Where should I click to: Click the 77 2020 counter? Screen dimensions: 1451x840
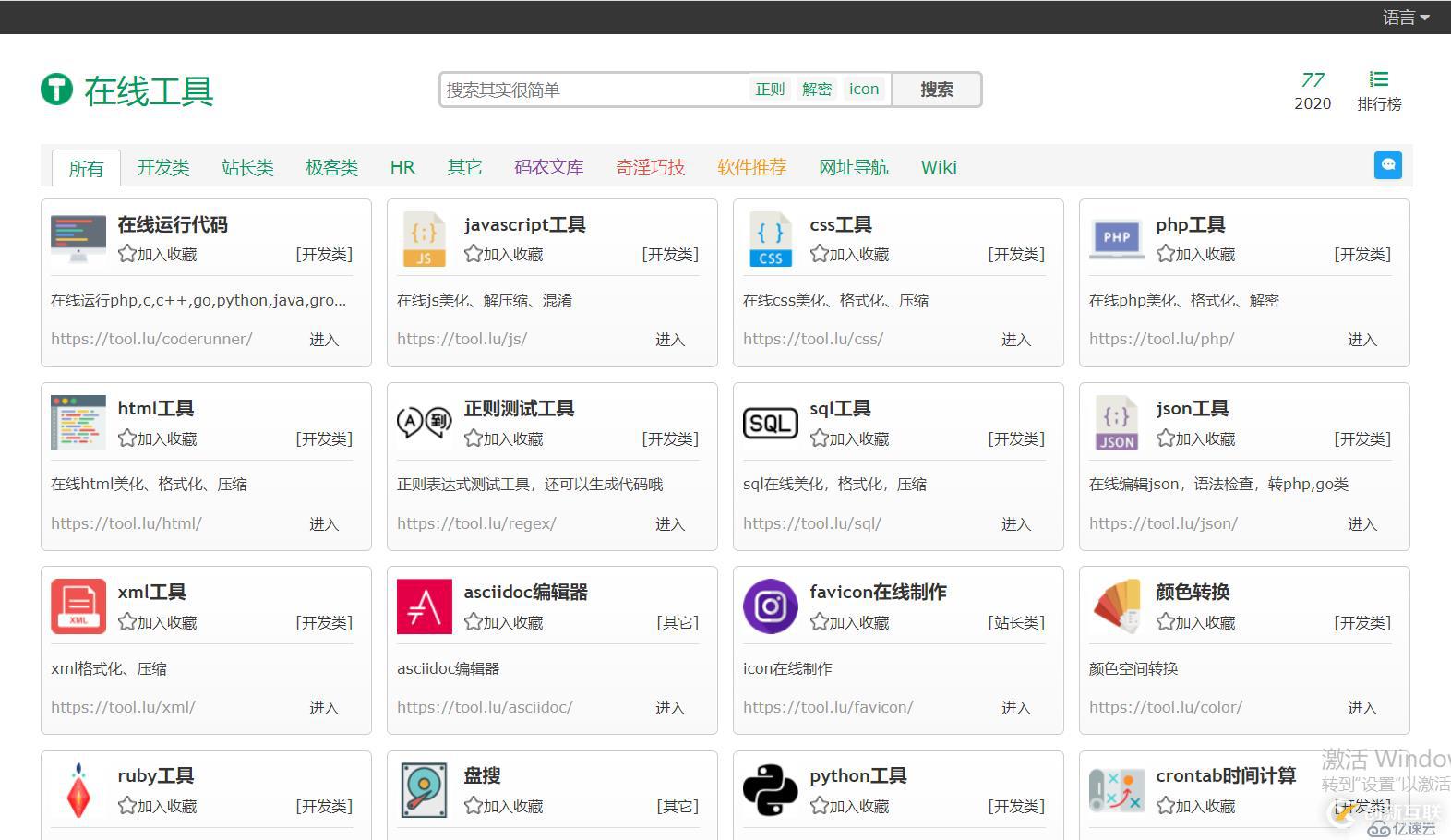1313,91
